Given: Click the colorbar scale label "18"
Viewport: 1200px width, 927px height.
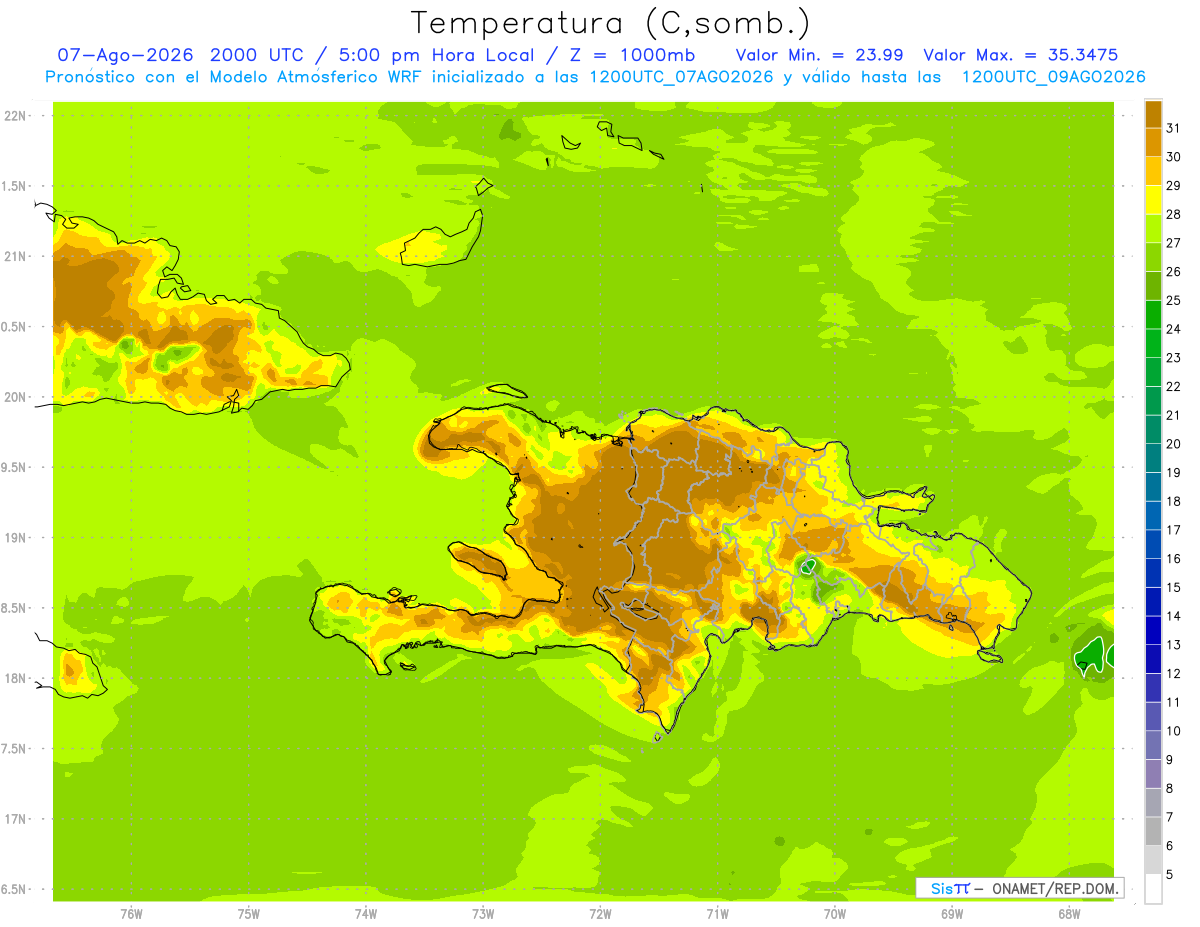Looking at the screenshot, I should tap(1173, 501).
